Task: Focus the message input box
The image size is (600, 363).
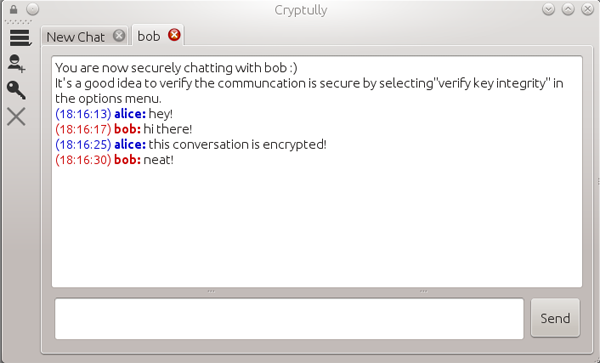Action: click(289, 319)
